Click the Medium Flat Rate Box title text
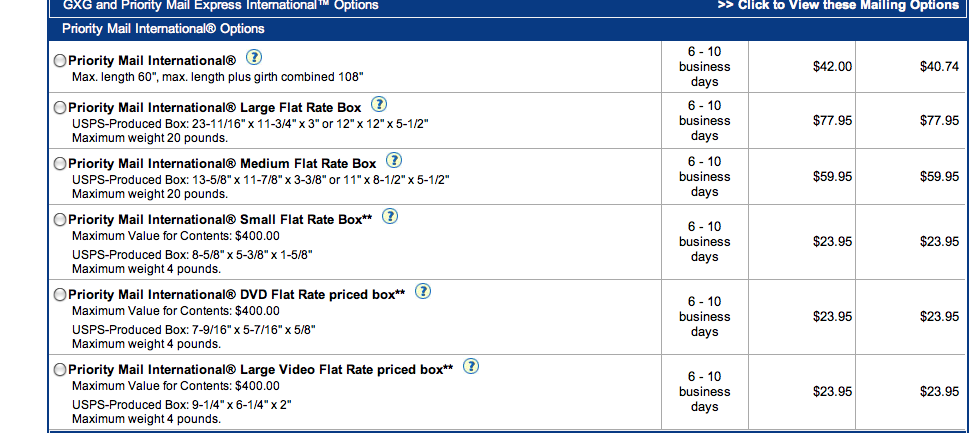 (222, 164)
